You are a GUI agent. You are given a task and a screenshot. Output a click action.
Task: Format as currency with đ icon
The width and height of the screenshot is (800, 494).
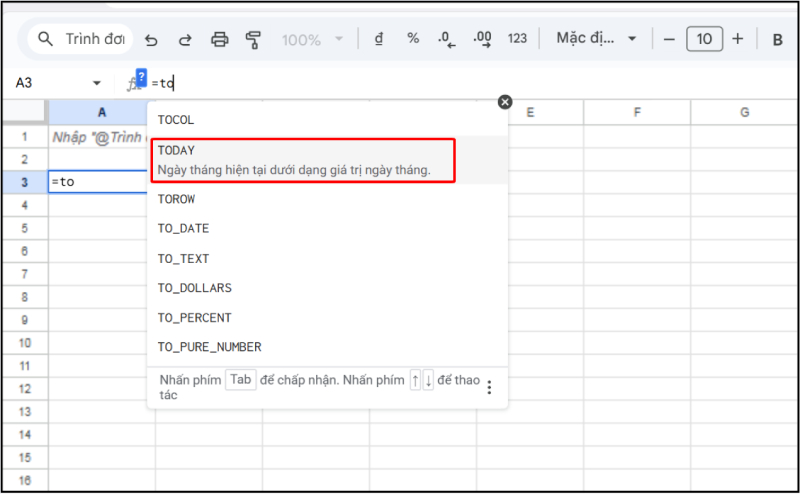(379, 39)
